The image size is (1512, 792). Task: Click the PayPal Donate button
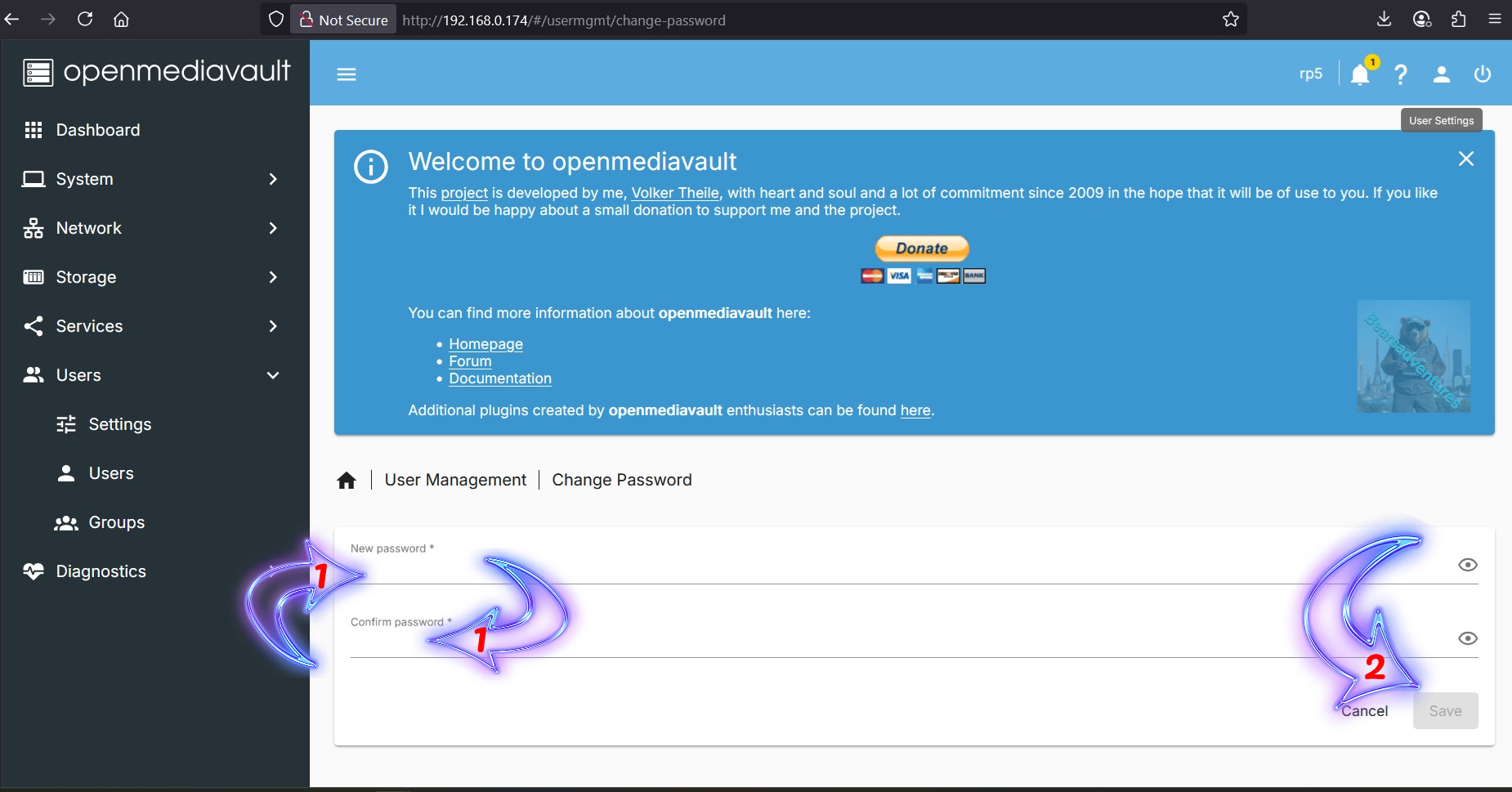coord(922,248)
